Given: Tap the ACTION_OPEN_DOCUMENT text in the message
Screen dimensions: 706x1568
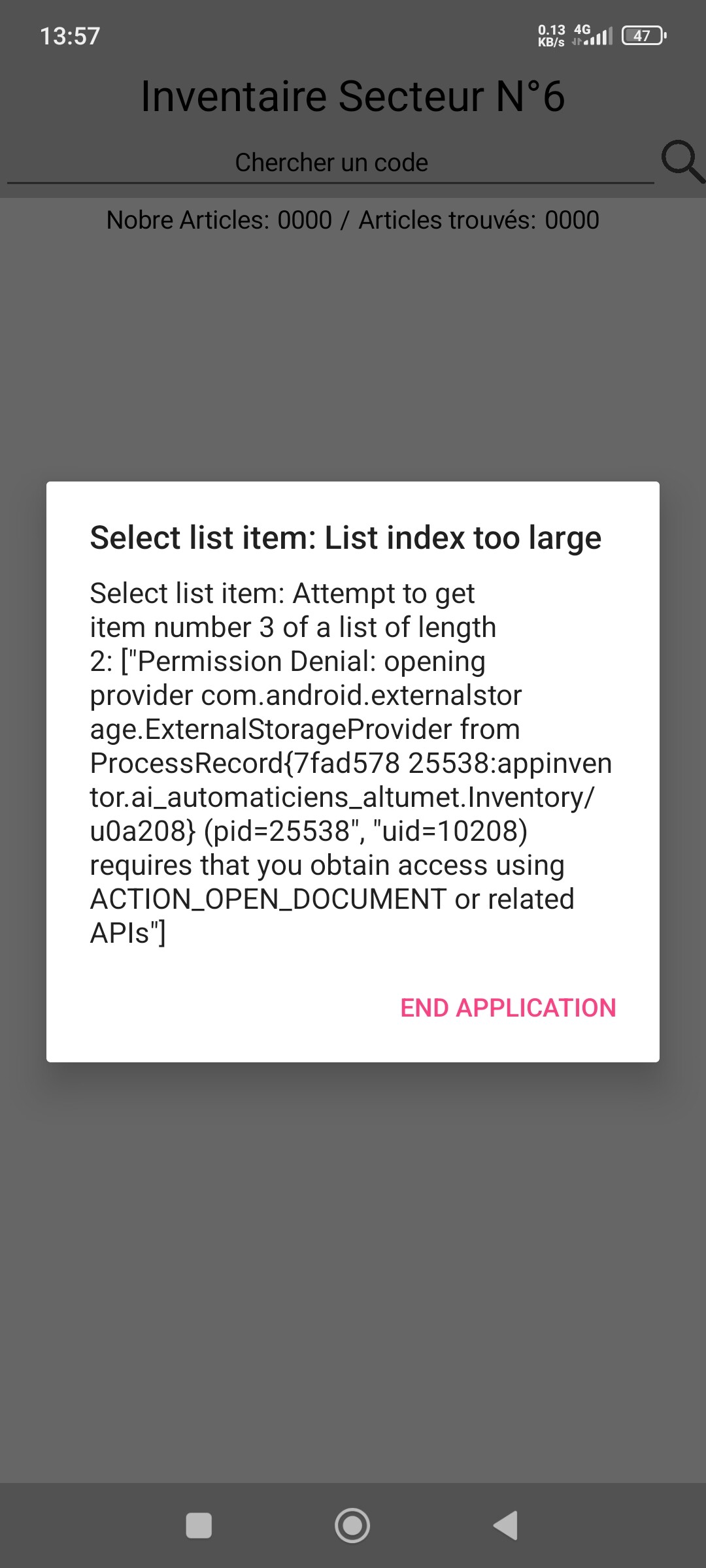Looking at the screenshot, I should tap(268, 899).
